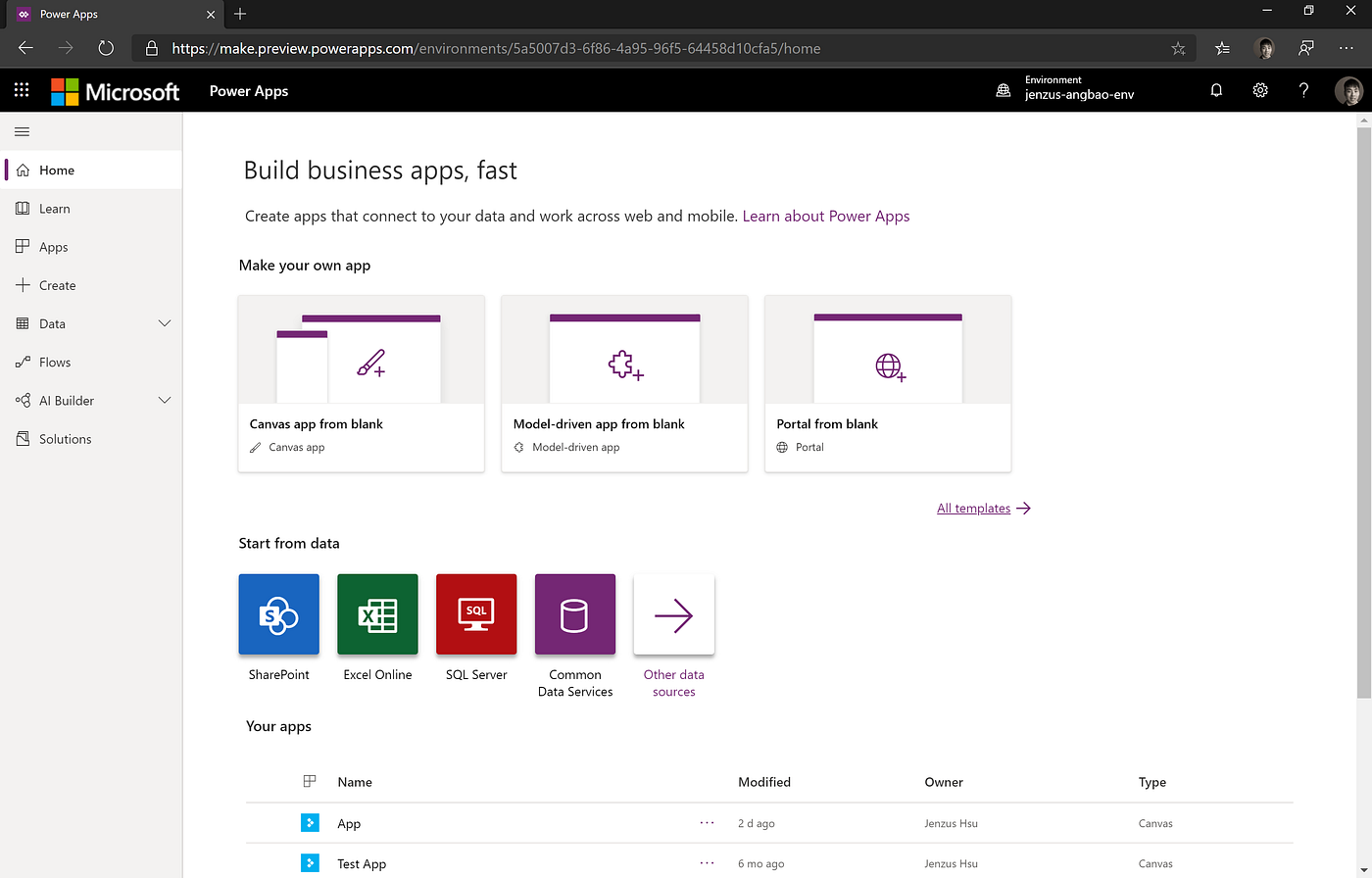Click the environment picker icon
The height and width of the screenshot is (878, 1372).
click(1003, 91)
